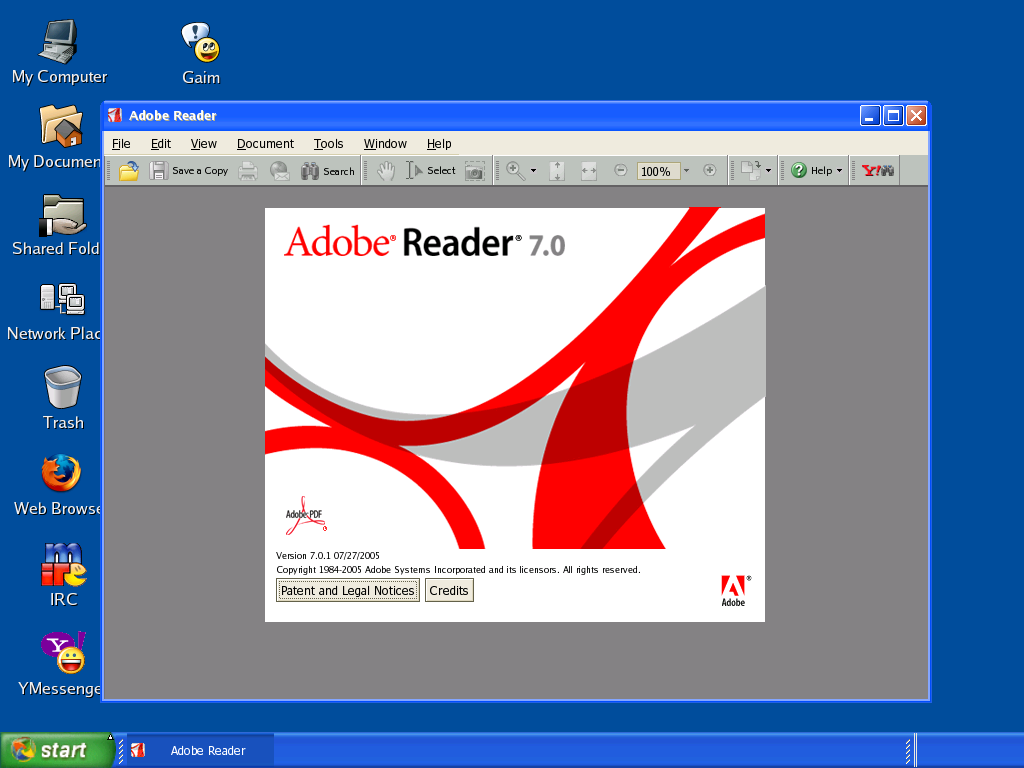Click the Version 7.0.1 07/27/2005 text
The image size is (1024, 768).
[328, 556]
